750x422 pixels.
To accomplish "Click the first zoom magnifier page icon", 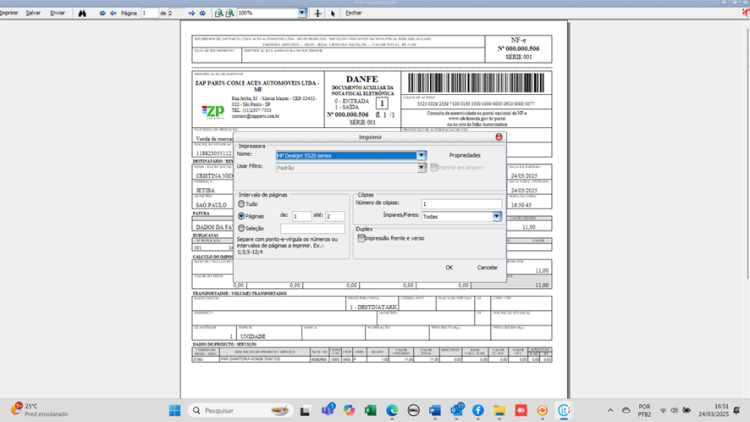I will tap(219, 13).
